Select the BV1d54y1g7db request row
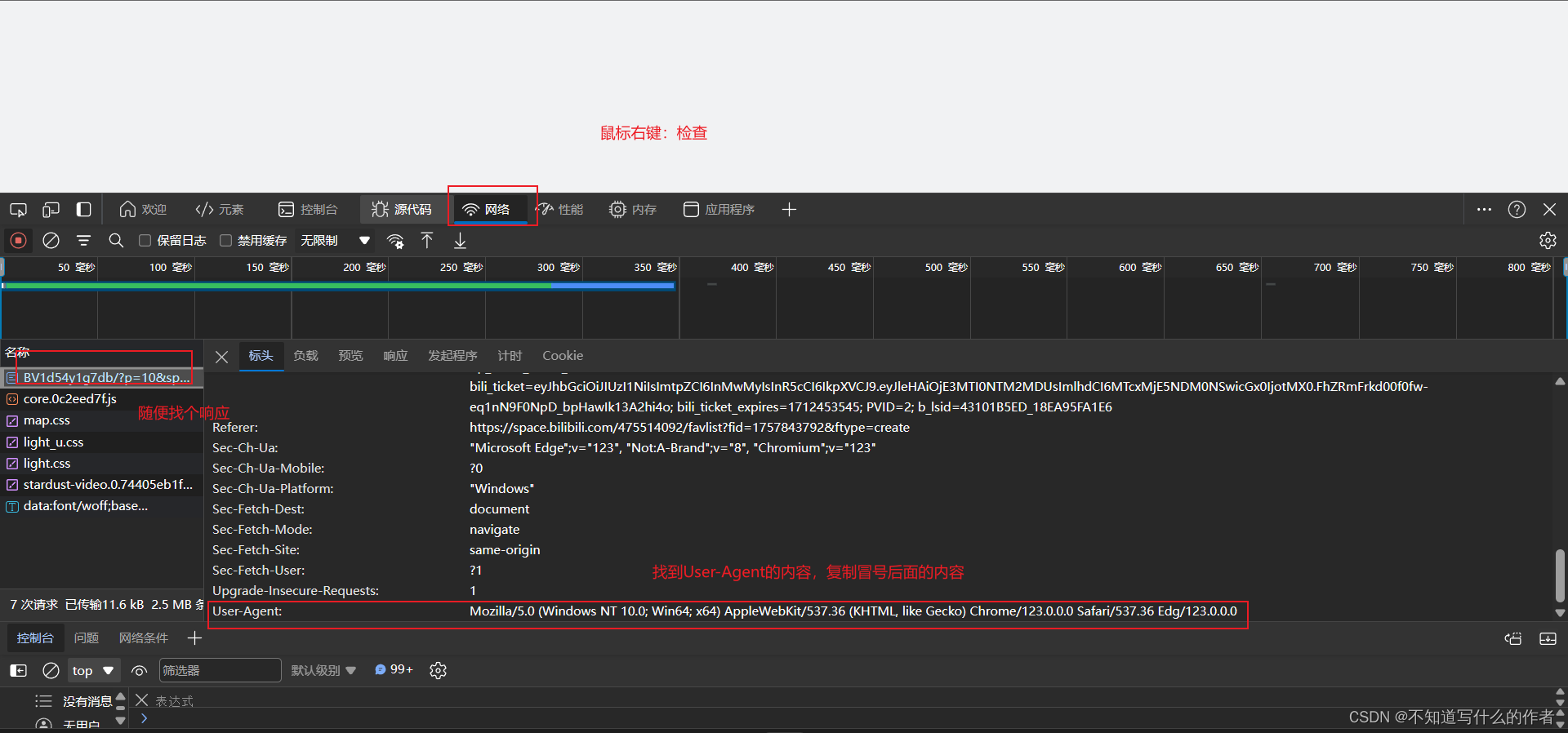 101,377
